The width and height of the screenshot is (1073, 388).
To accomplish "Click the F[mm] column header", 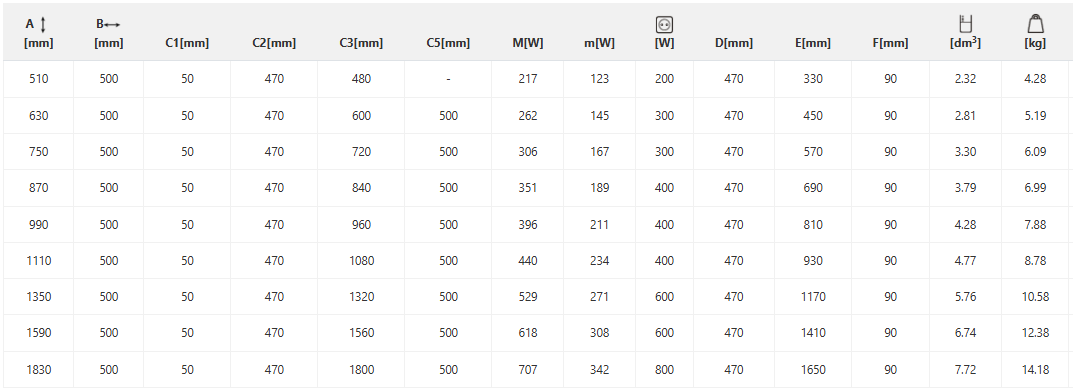I will [890, 43].
